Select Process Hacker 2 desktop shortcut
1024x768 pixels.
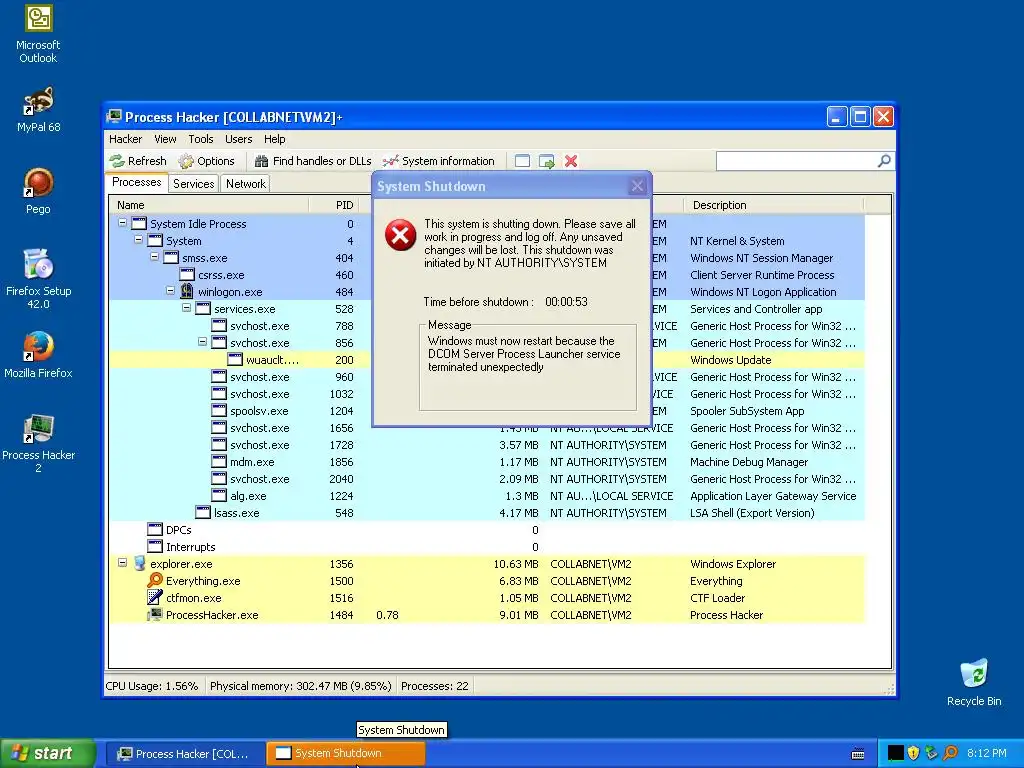pyautogui.click(x=38, y=444)
